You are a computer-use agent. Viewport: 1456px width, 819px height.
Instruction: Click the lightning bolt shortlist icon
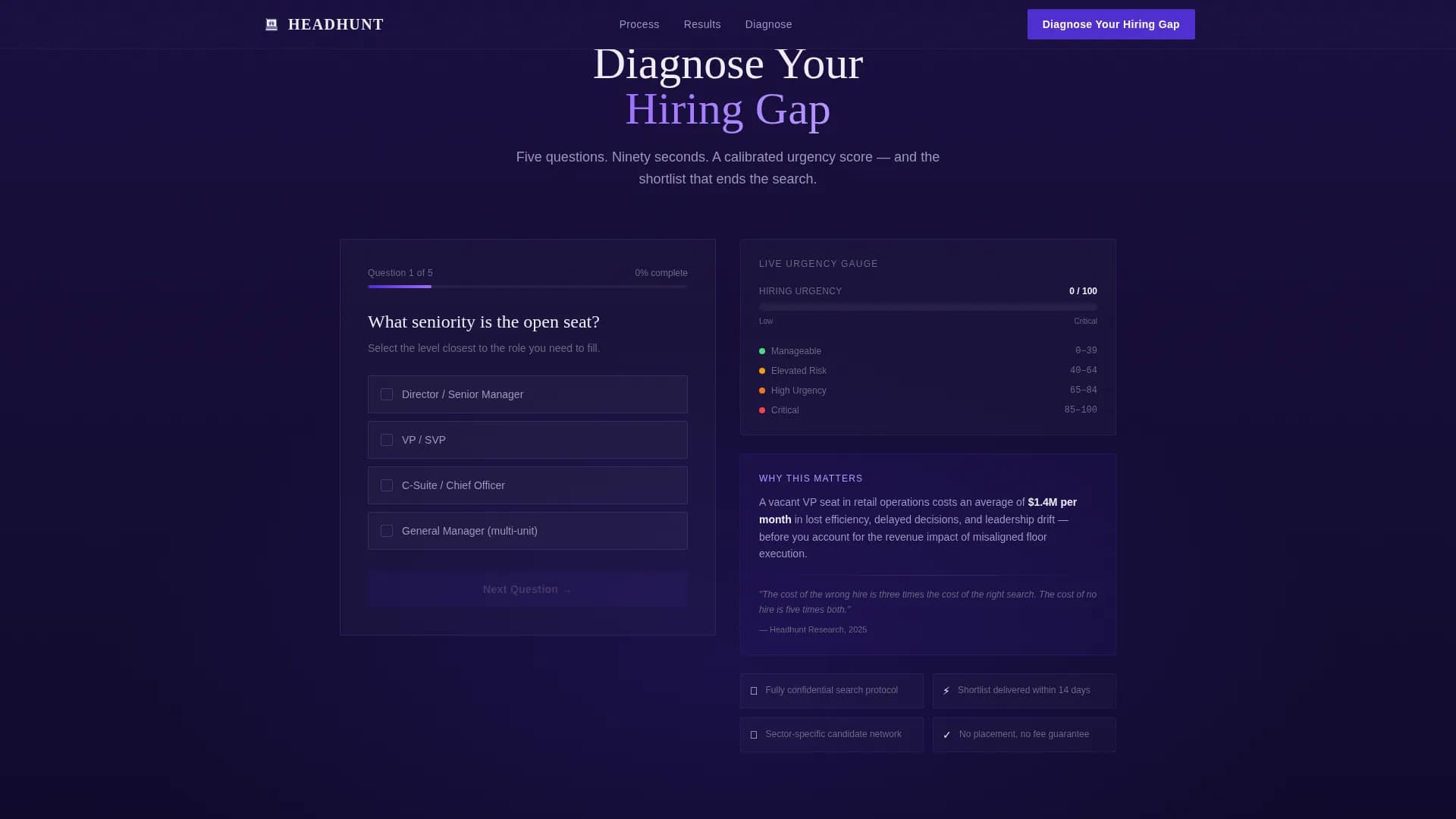click(x=946, y=691)
